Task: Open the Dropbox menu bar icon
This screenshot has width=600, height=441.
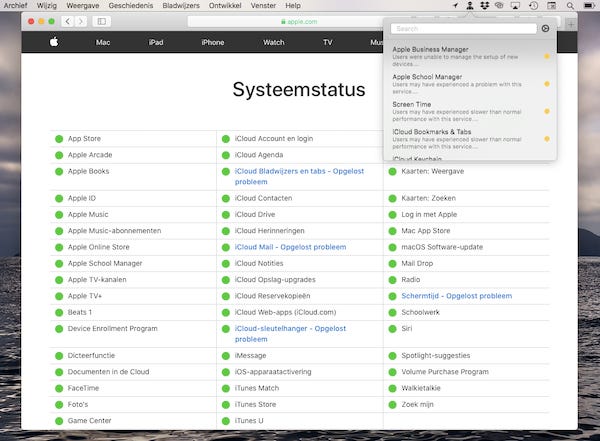Action: click(484, 5)
